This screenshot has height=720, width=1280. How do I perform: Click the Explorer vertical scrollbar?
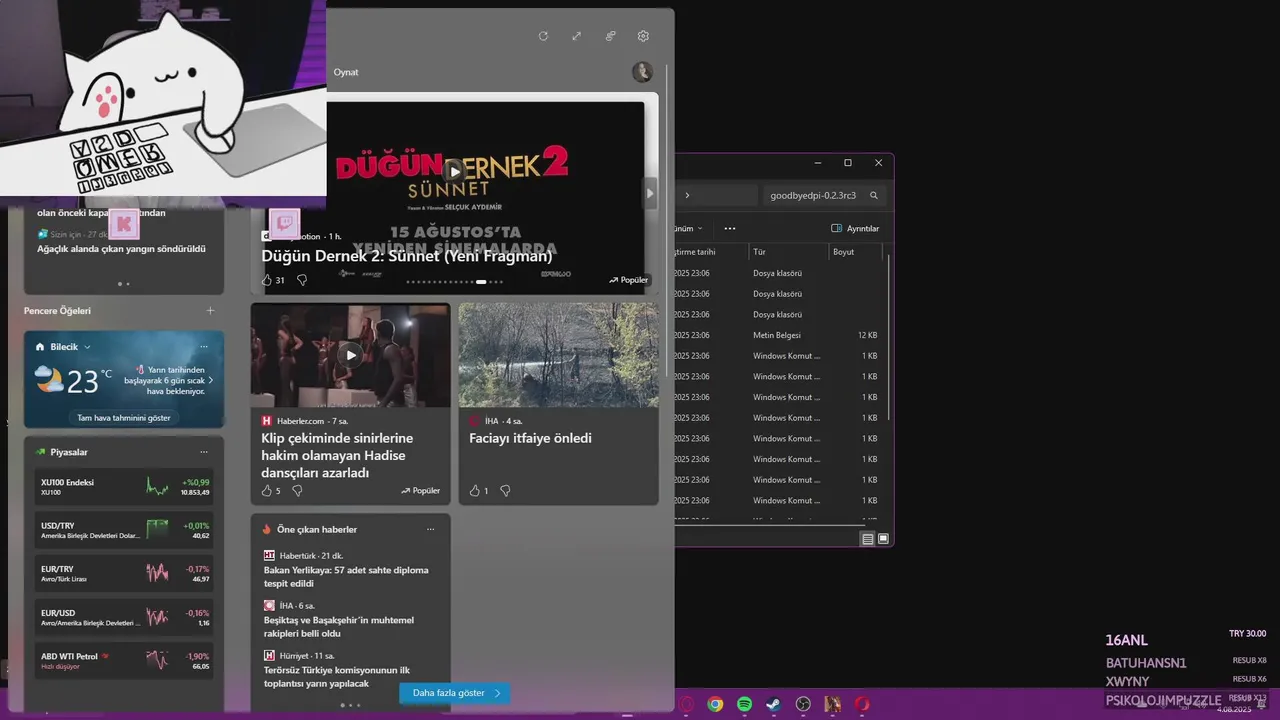(888, 340)
